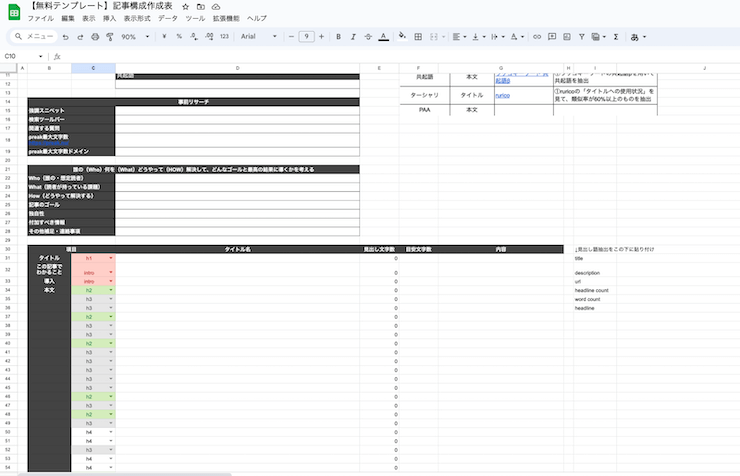This screenshot has height=476, width=740.
Task: Select the 'headline count' cell
Action: coord(595,291)
